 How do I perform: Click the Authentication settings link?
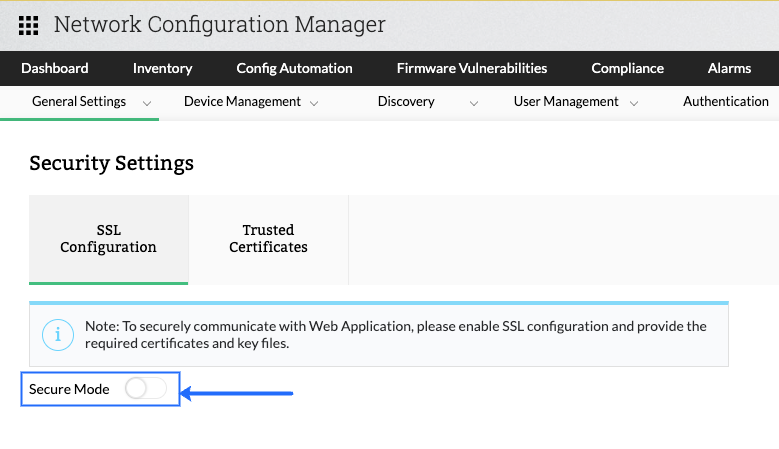click(726, 101)
